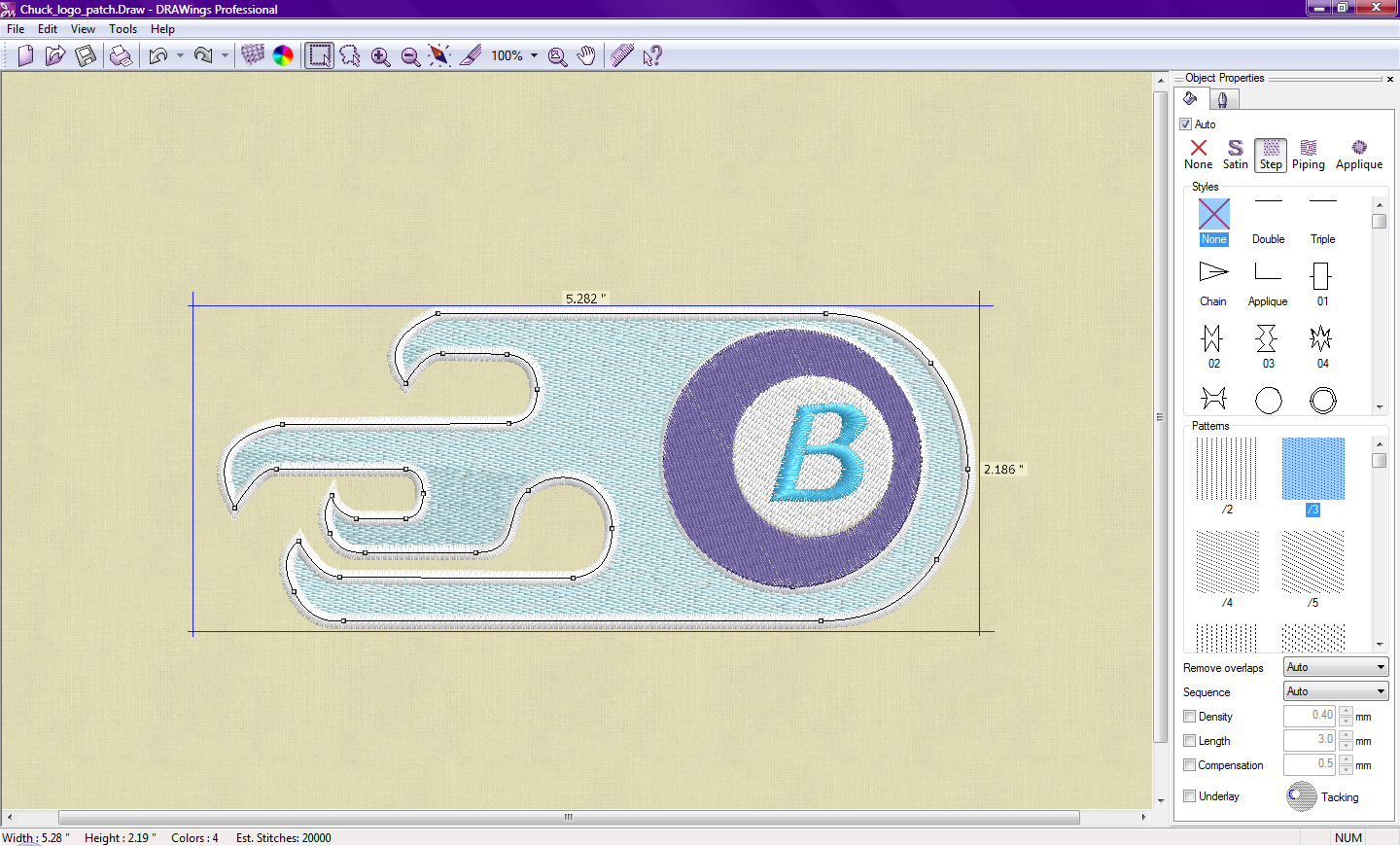This screenshot has height=846, width=1400.
Task: Redo the last undone action
Action: (203, 55)
